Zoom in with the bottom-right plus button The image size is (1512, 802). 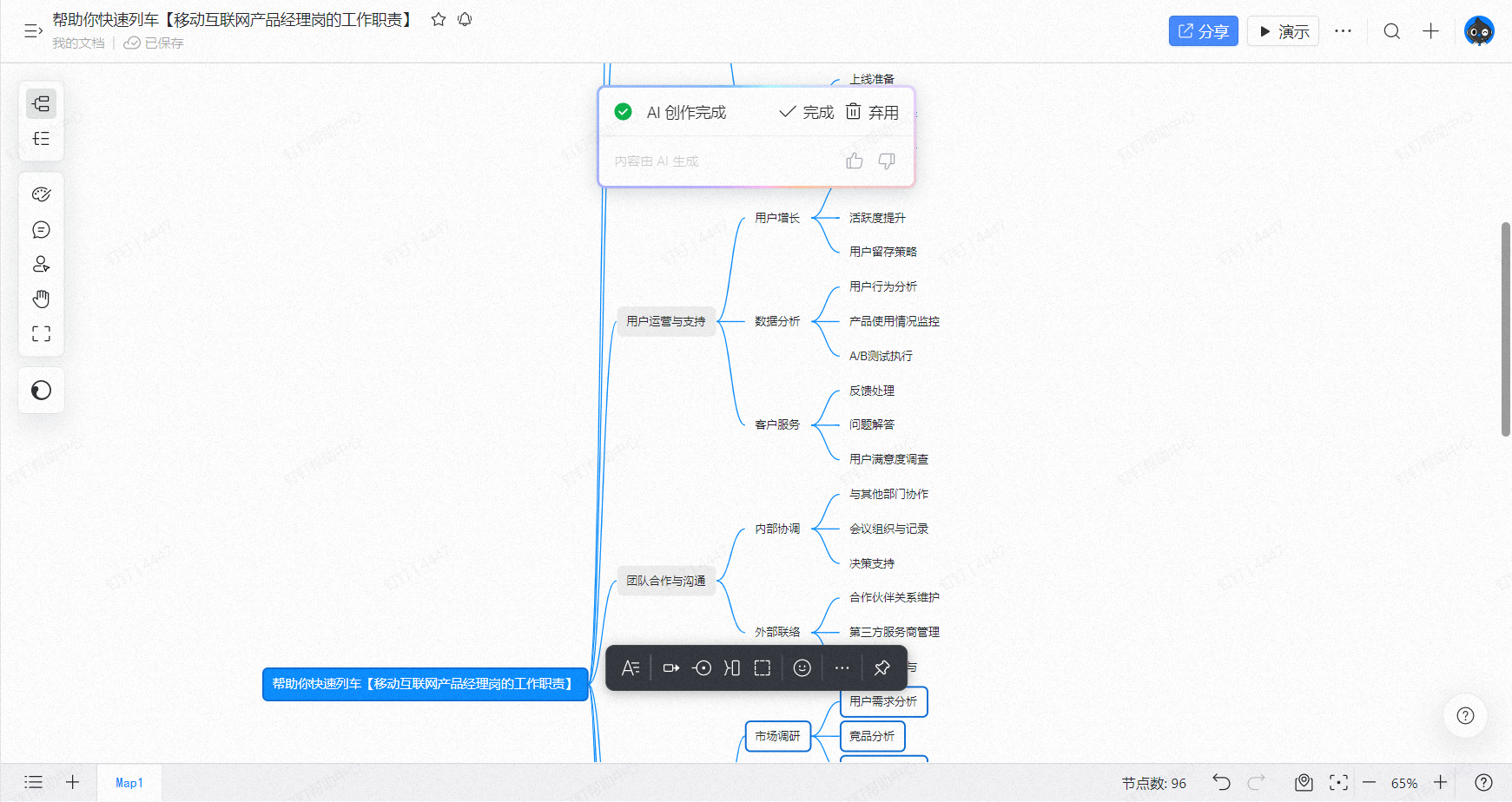(x=1440, y=782)
